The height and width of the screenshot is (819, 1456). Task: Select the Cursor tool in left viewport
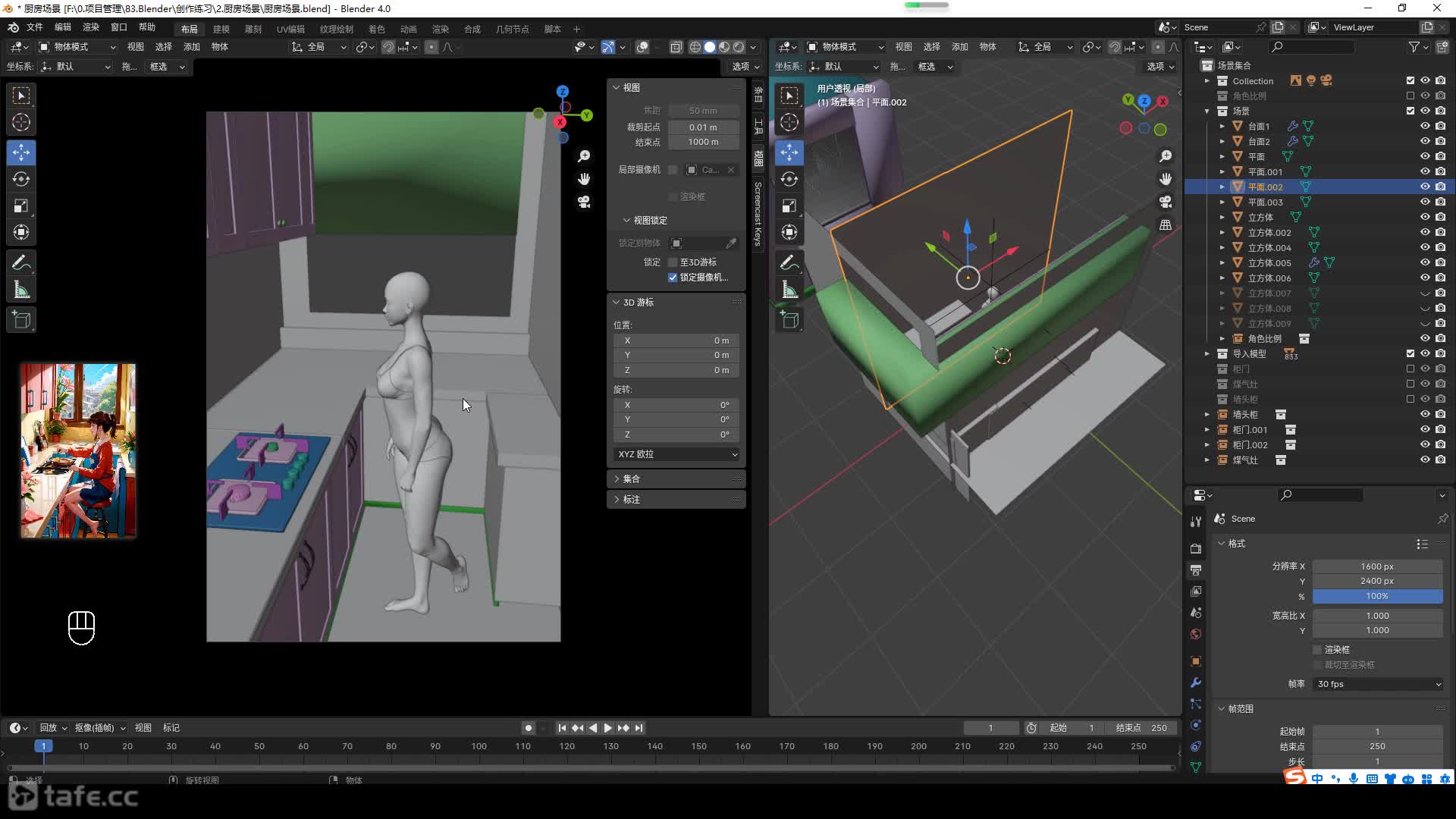(x=21, y=122)
